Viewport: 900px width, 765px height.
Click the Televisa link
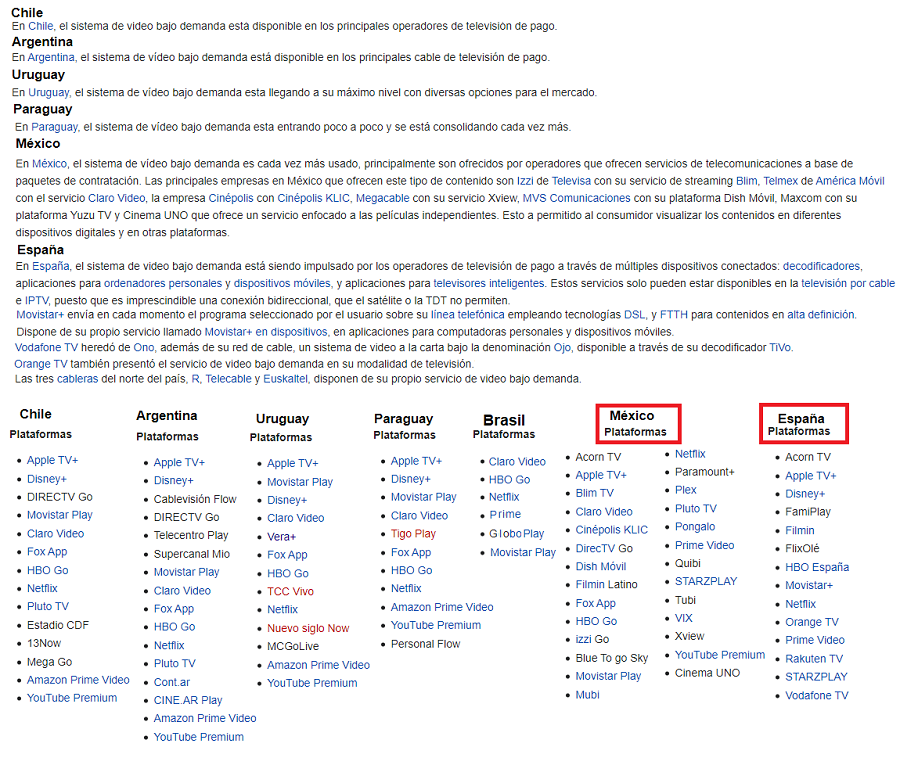[x=571, y=181]
